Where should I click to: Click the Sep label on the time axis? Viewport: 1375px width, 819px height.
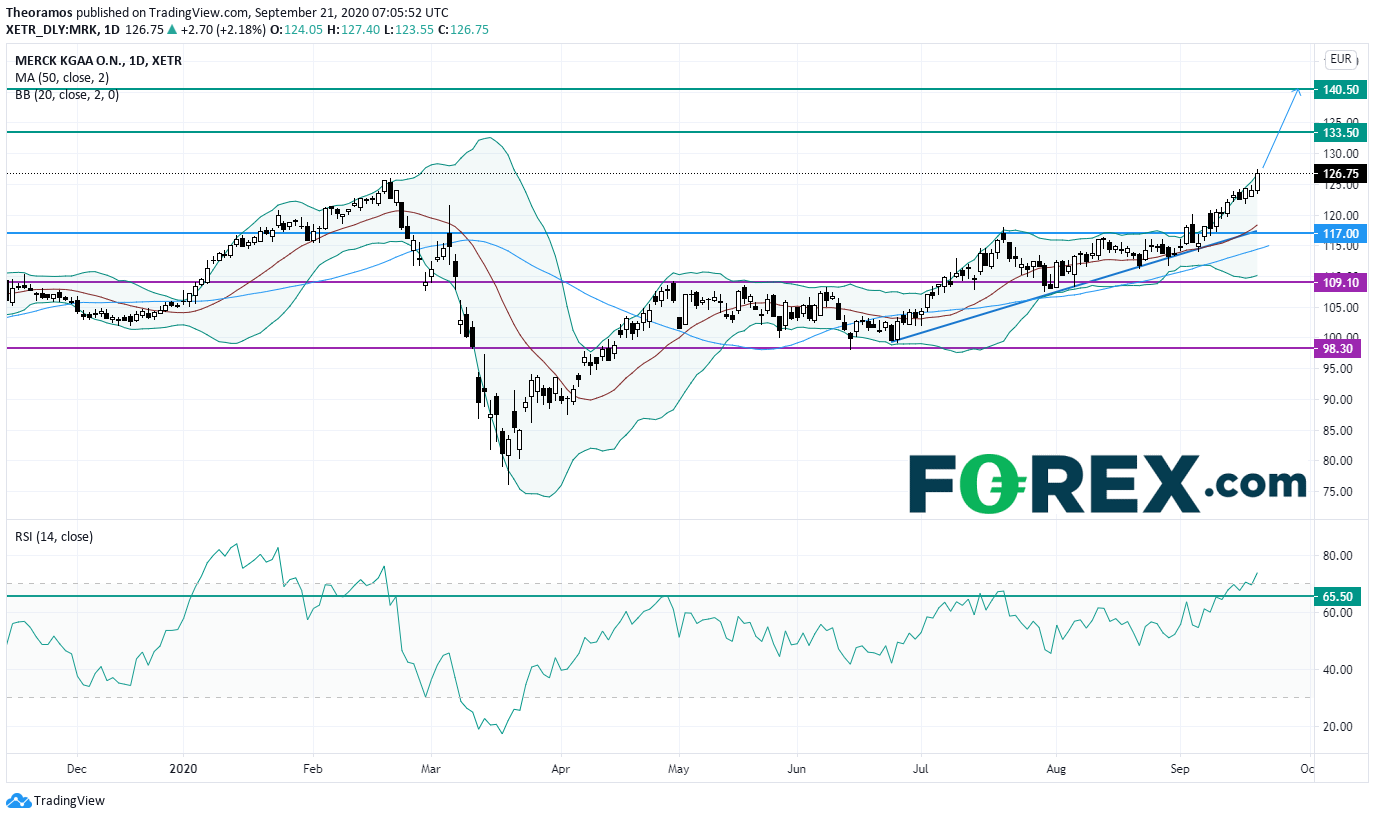coord(1180,769)
